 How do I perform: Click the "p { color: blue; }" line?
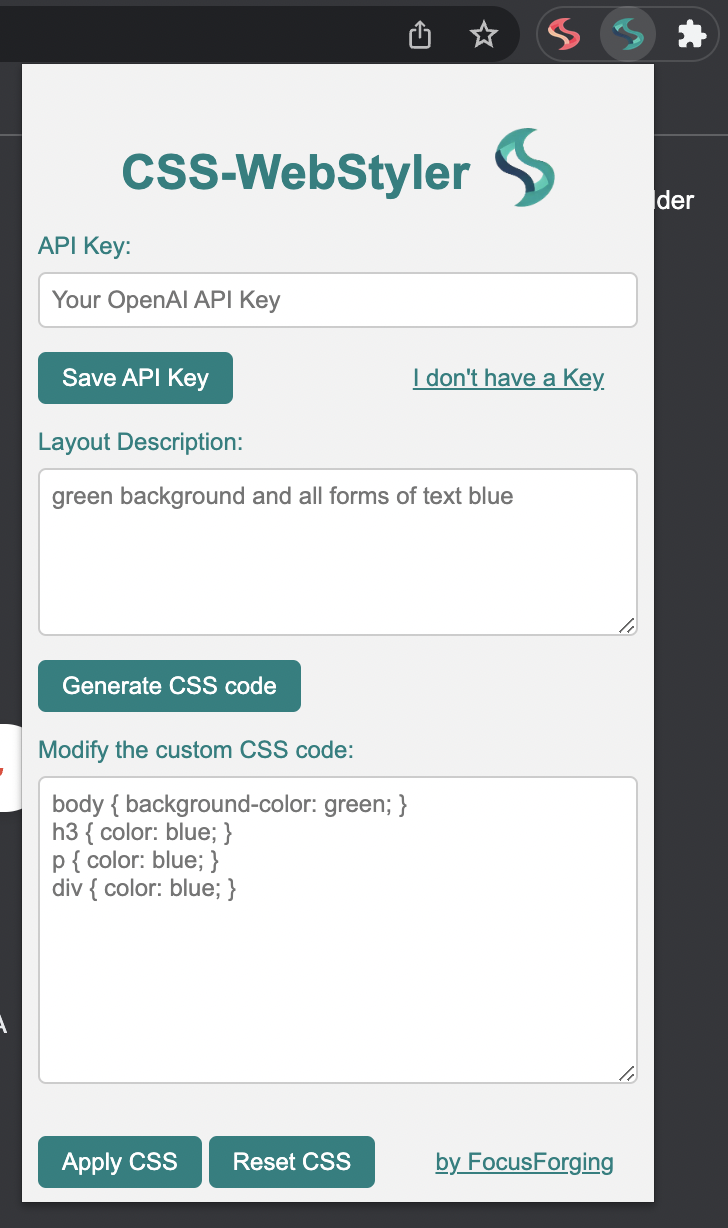coord(135,860)
